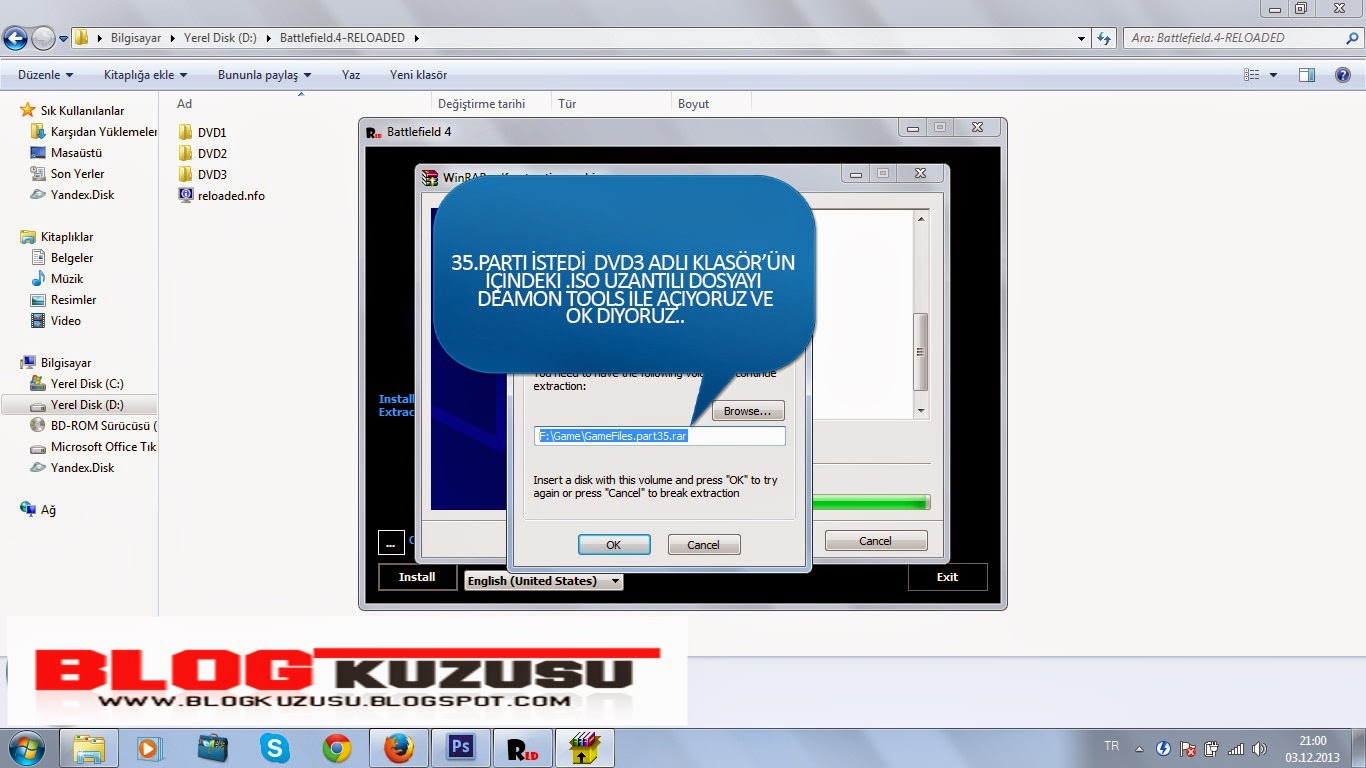Select Kitaplıklar in the navigation pane
This screenshot has width=1366, height=768.
click(67, 237)
